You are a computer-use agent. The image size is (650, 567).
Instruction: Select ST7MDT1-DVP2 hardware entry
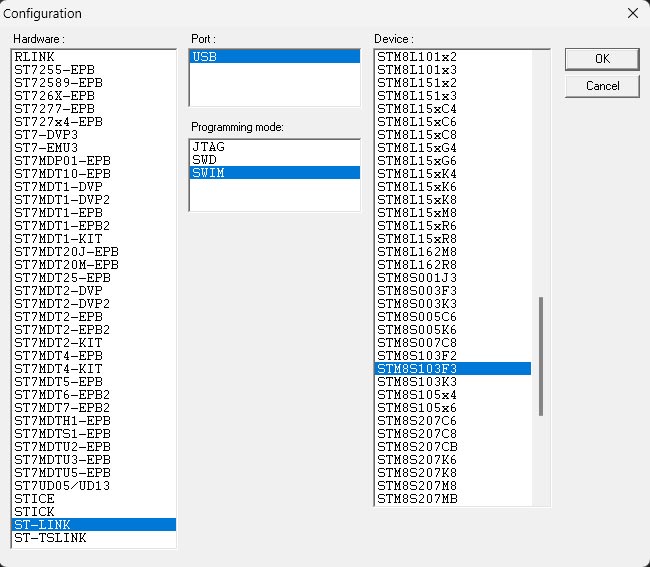(94, 199)
